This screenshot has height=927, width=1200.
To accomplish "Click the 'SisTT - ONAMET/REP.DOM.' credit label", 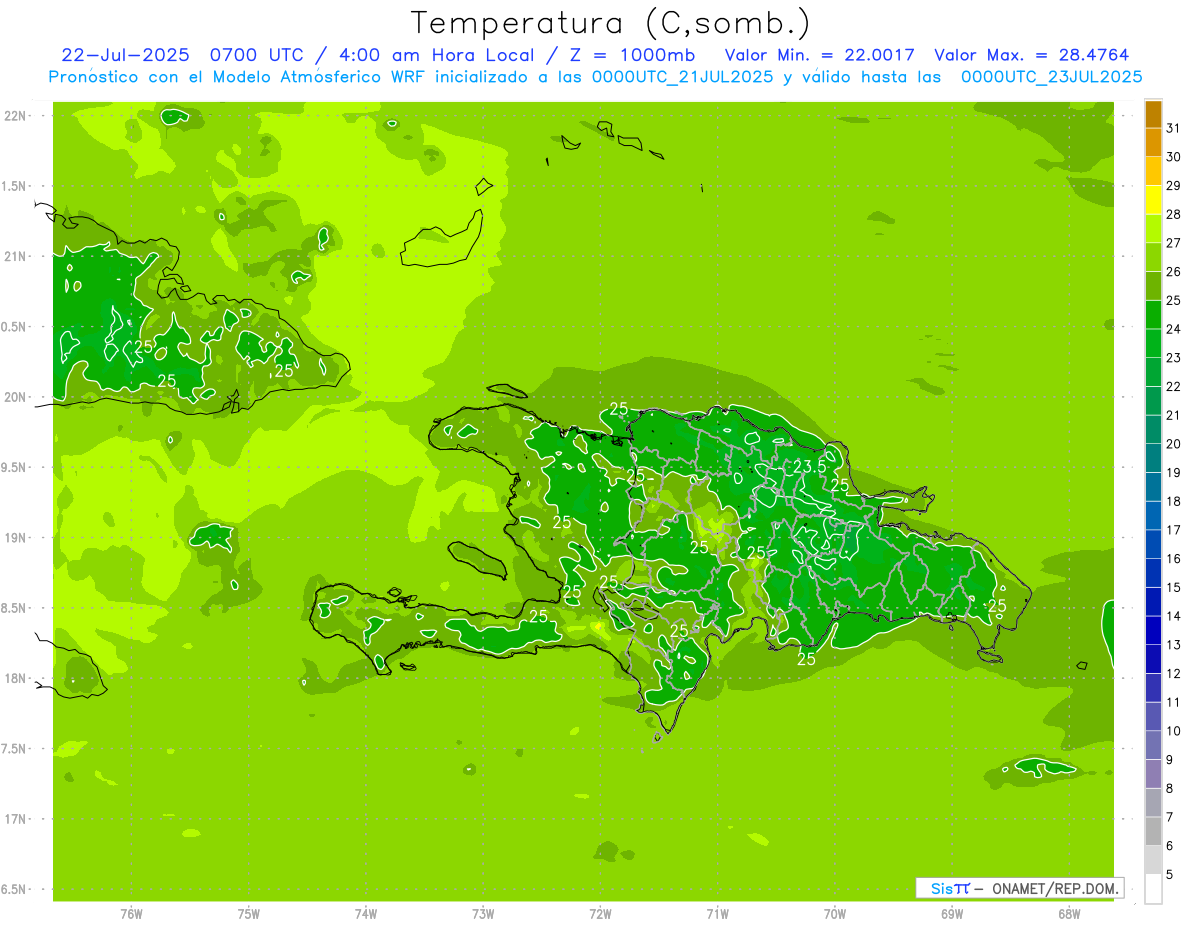I will click(1020, 888).
